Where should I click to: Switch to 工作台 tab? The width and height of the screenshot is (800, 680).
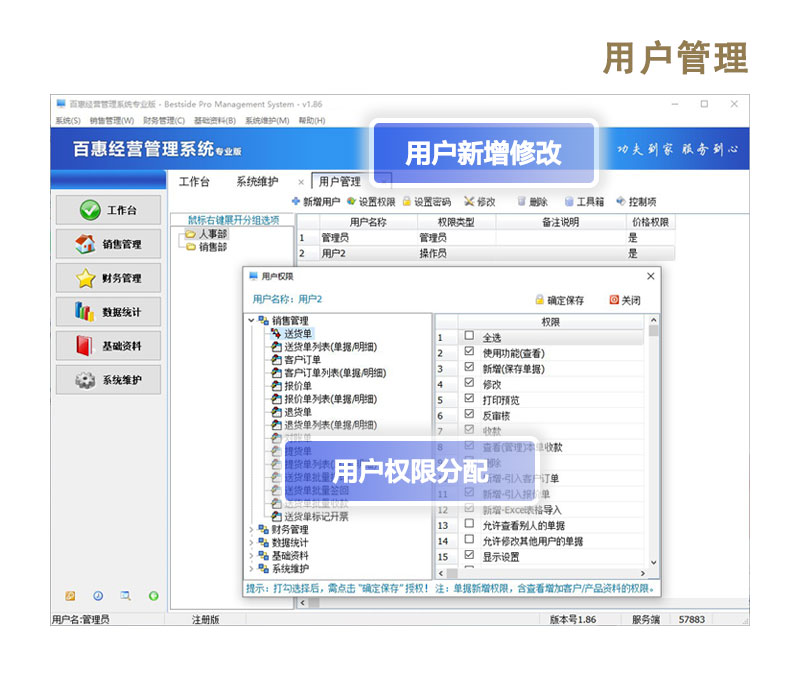tap(194, 182)
